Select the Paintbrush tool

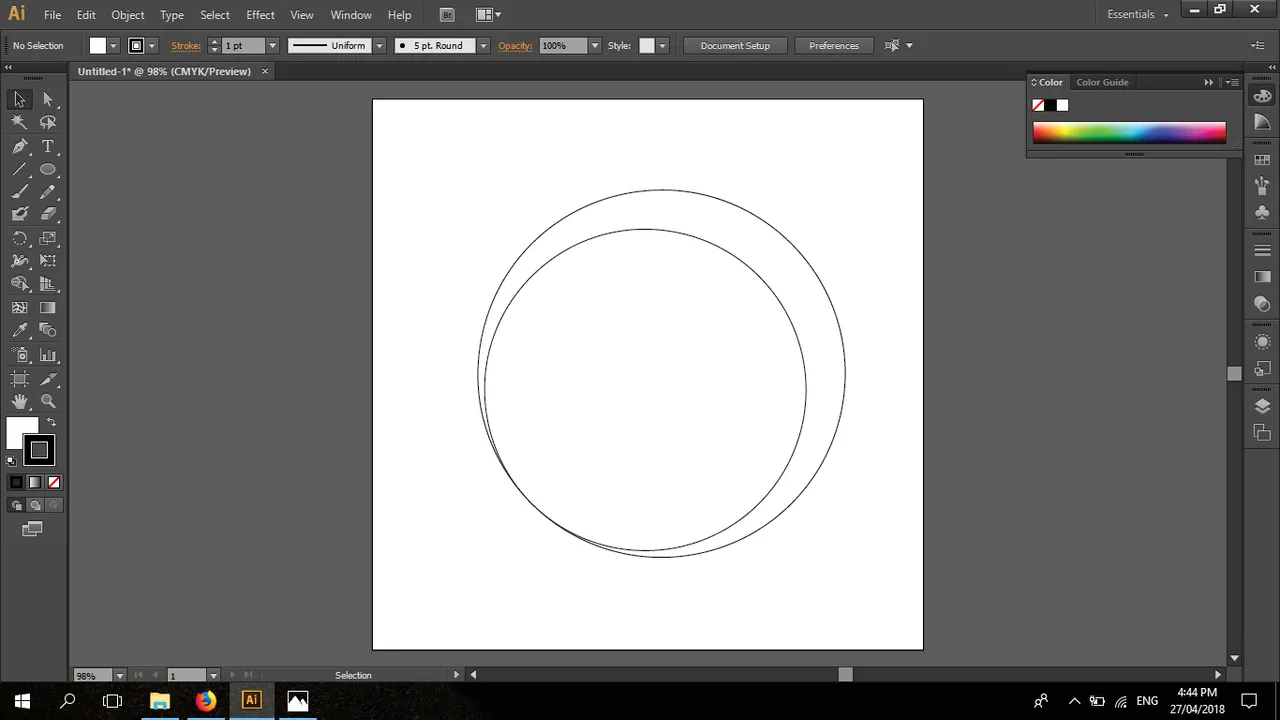(19, 192)
